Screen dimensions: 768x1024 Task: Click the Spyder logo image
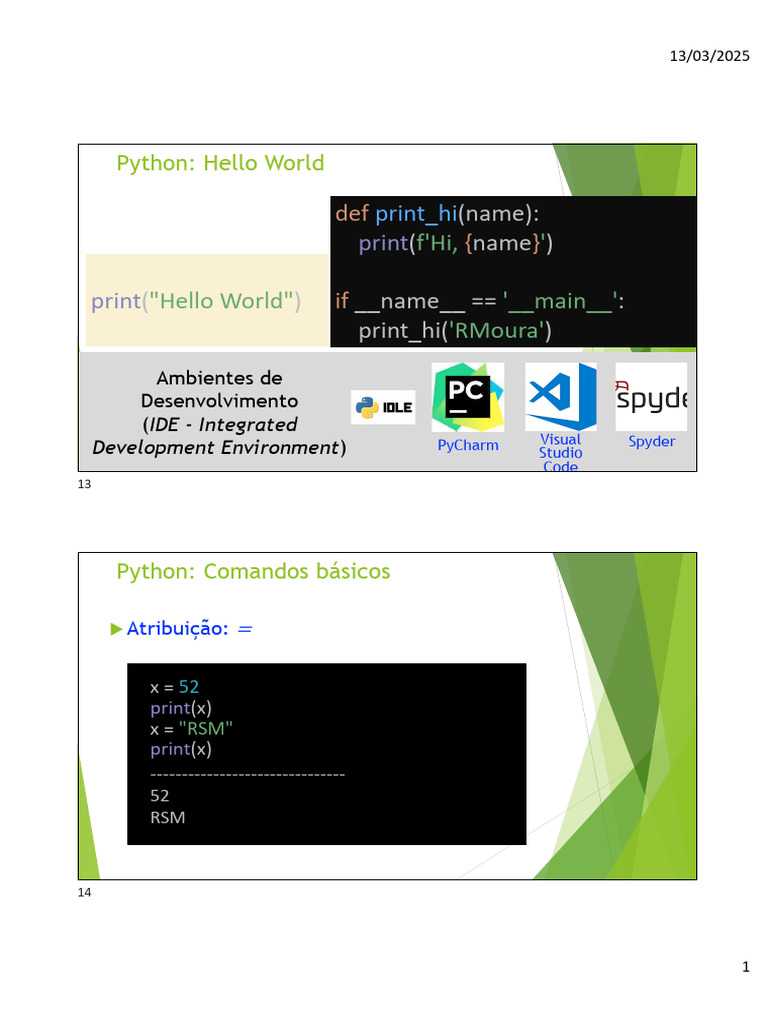coord(651,396)
